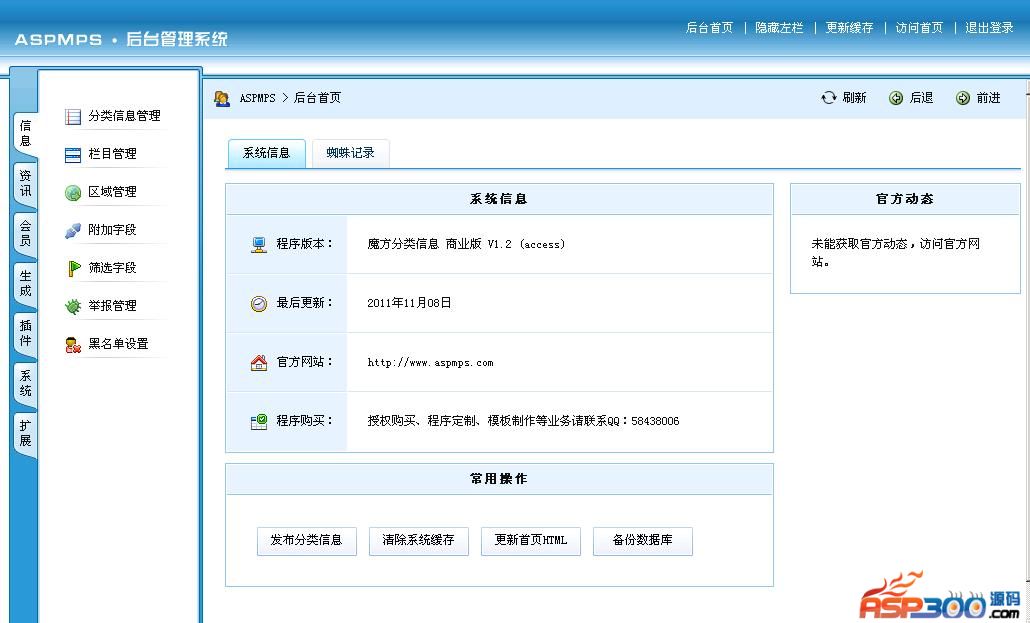Open 黑名单设置 in left menu
The height and width of the screenshot is (623, 1030).
(118, 344)
